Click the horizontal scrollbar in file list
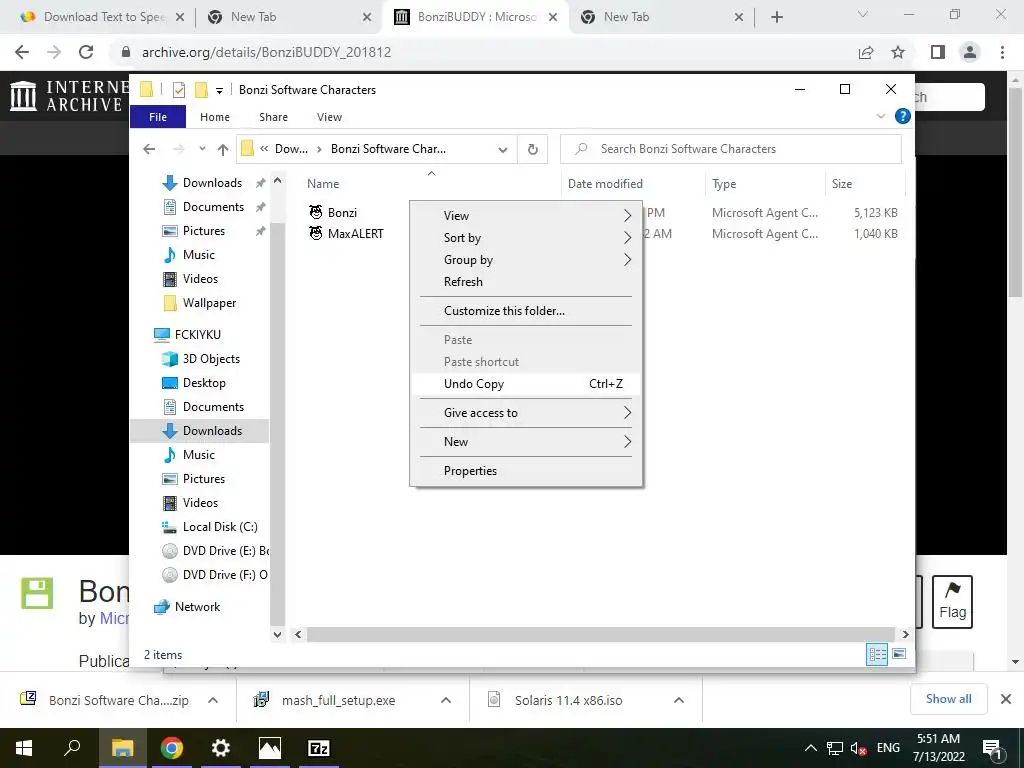The height and width of the screenshot is (768, 1024). [600, 634]
